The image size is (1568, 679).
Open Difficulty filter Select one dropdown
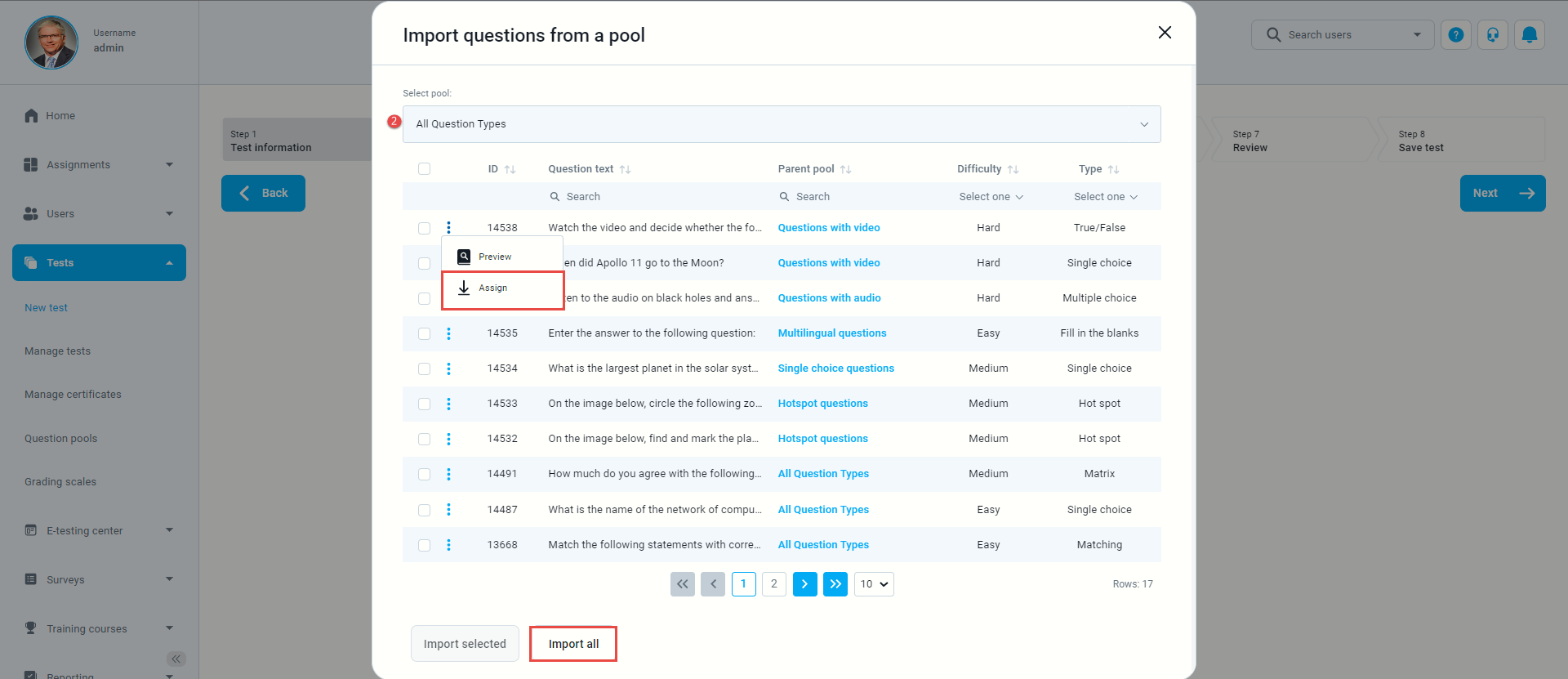coord(990,197)
